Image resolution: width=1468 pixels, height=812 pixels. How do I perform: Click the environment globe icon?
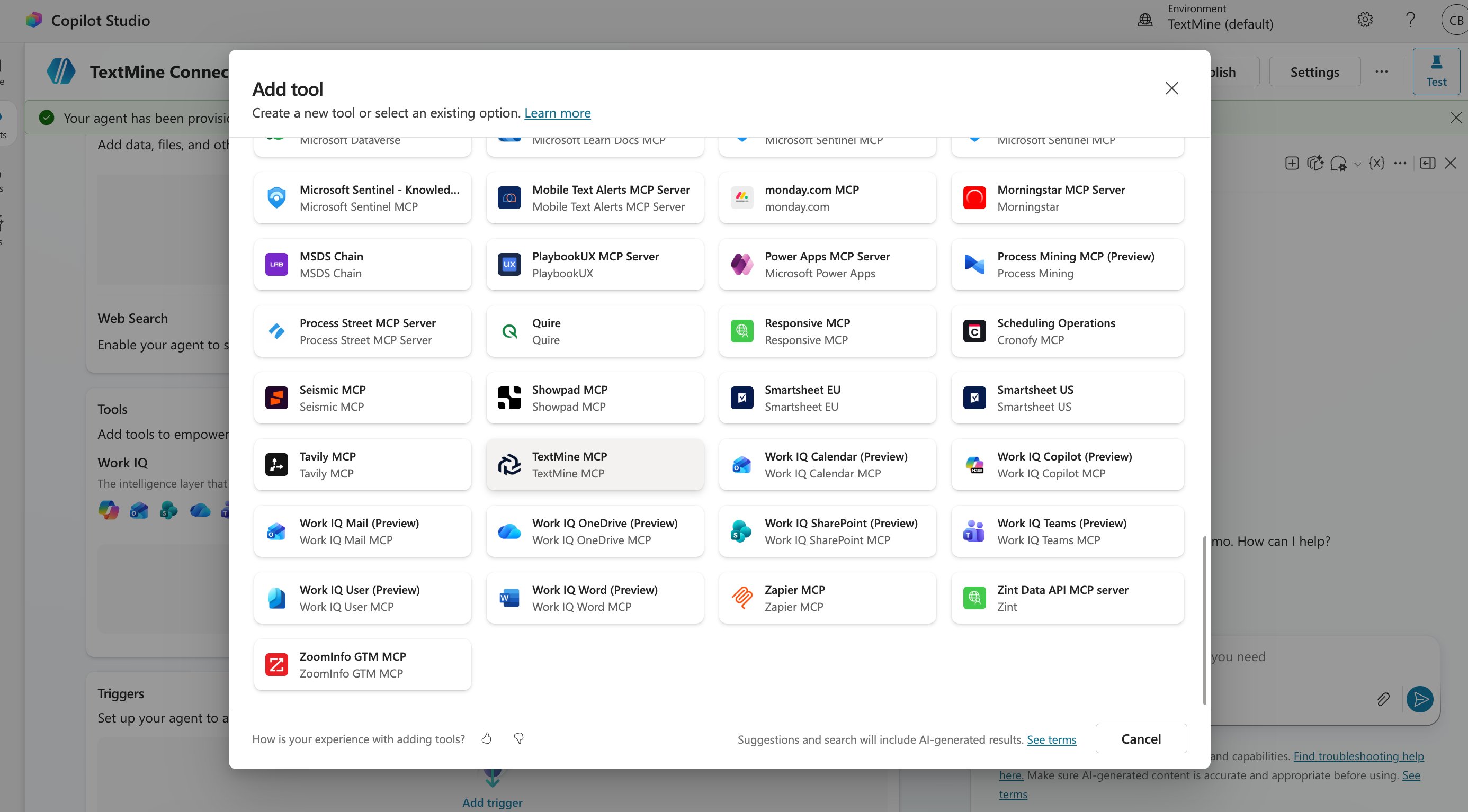point(1145,20)
